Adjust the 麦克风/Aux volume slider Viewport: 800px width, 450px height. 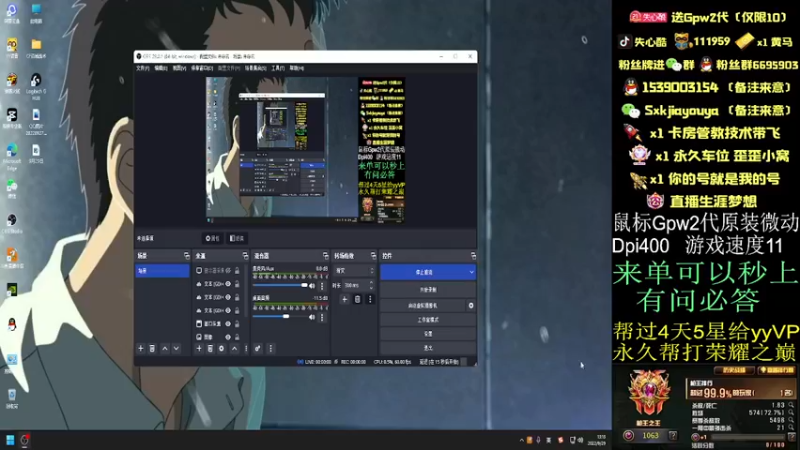point(280,285)
